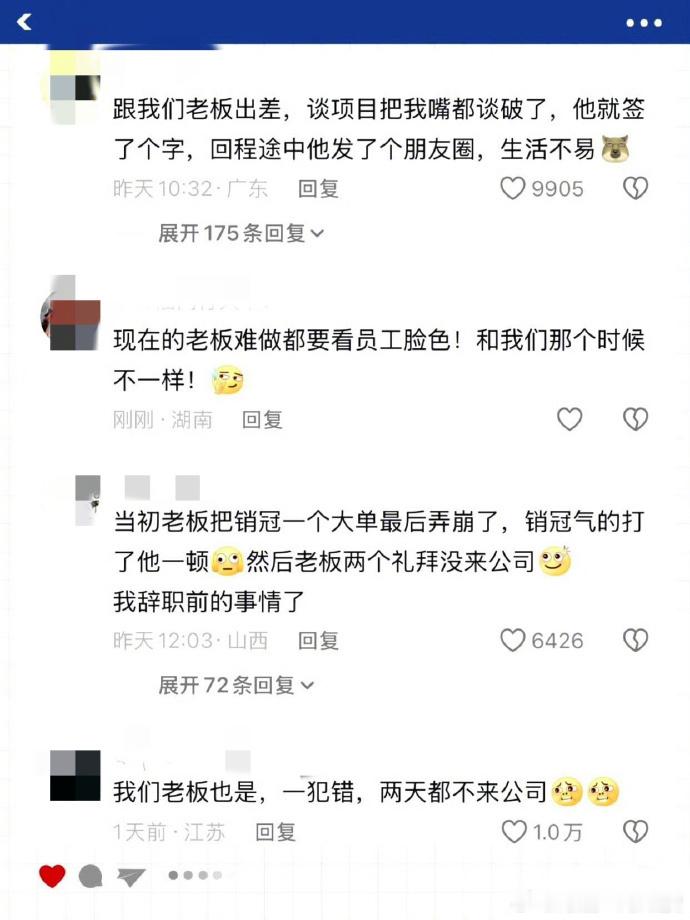This screenshot has width=690, height=920.
Task: Expand 72 replies
Action: (236, 685)
